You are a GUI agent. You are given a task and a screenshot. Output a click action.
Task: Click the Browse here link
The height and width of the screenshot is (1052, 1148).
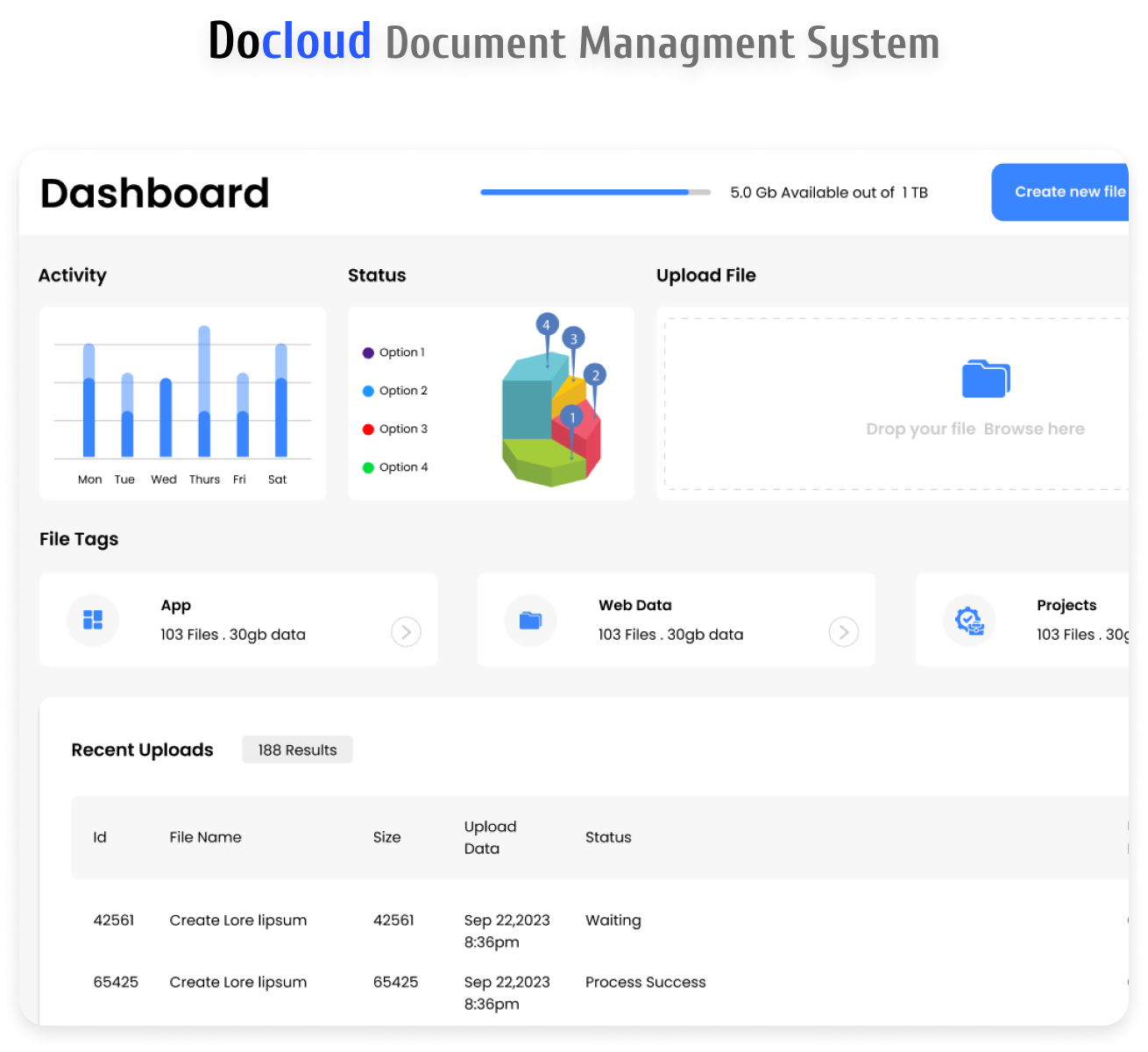point(1034,429)
